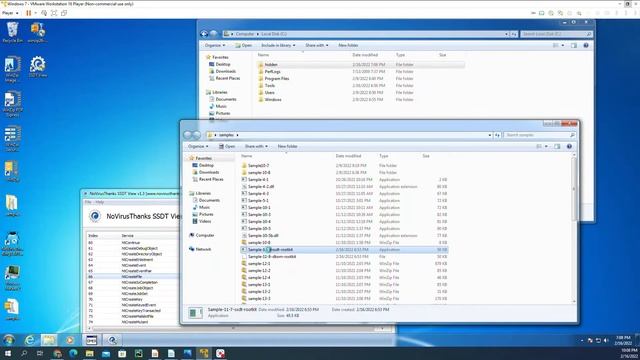The height and width of the screenshot is (360, 640).
Task: Launch Internet Explorer from Windows 7 taskbar
Action: 30,340
